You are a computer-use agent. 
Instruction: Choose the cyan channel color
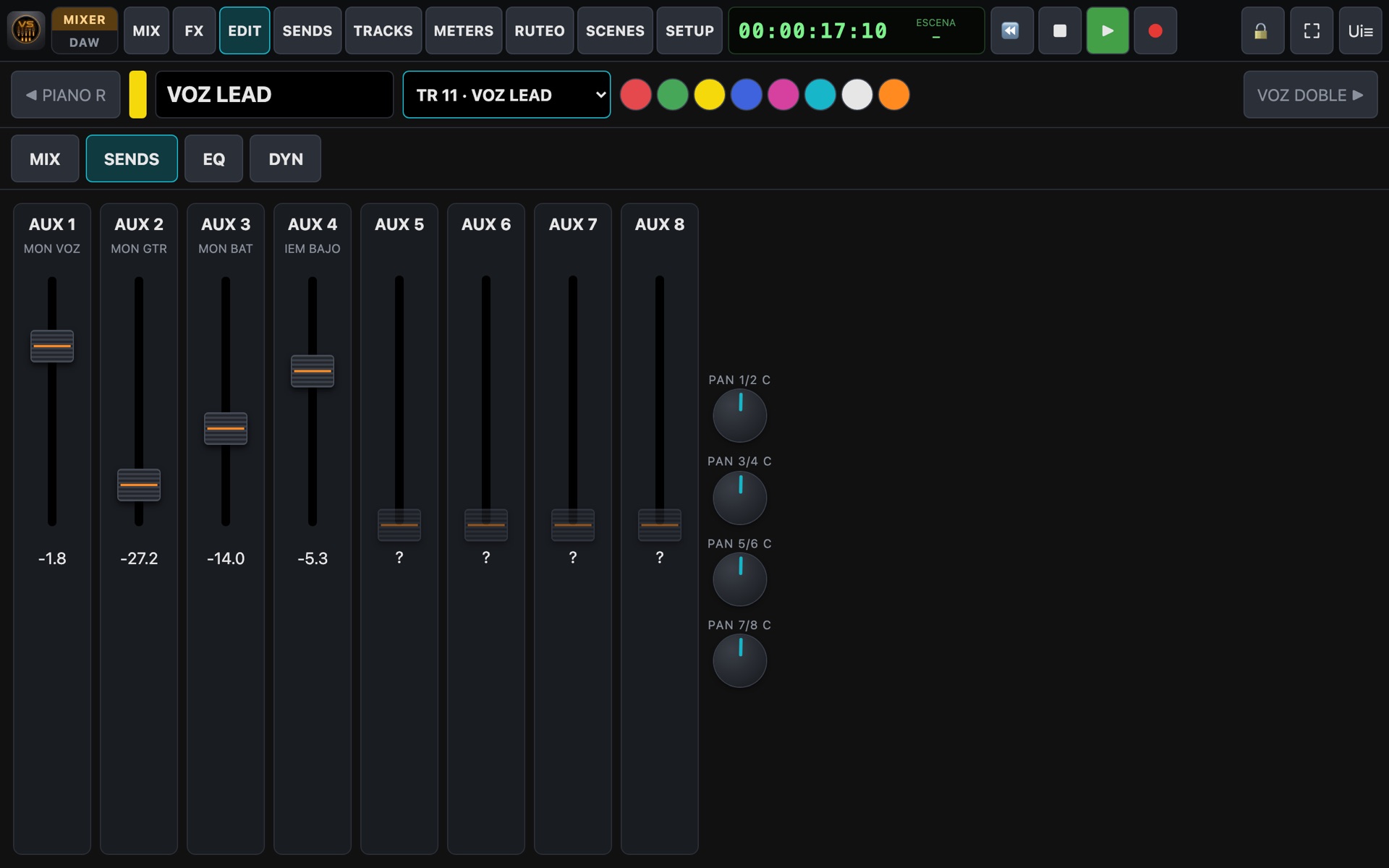pyautogui.click(x=820, y=95)
